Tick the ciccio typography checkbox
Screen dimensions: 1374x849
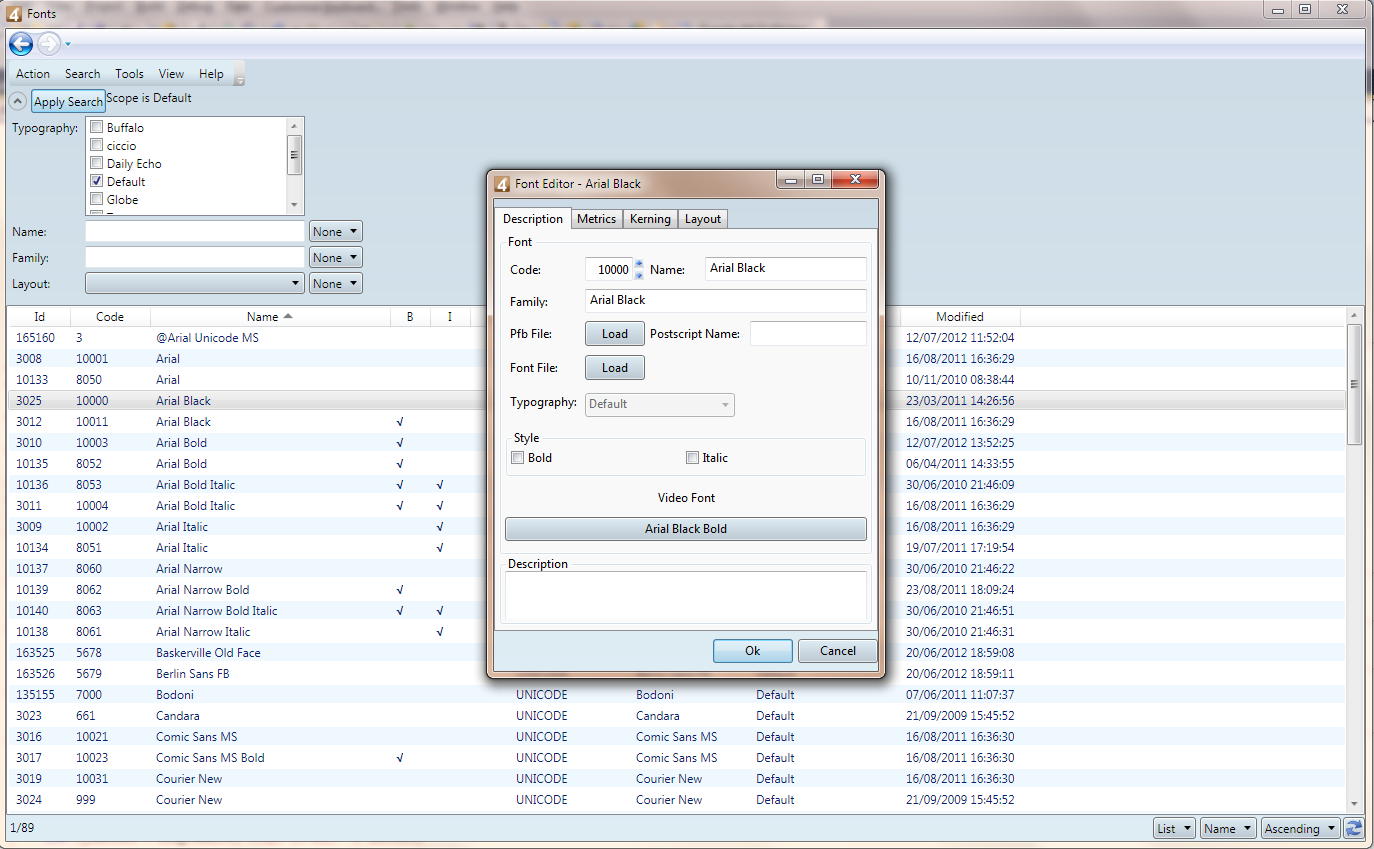point(97,146)
